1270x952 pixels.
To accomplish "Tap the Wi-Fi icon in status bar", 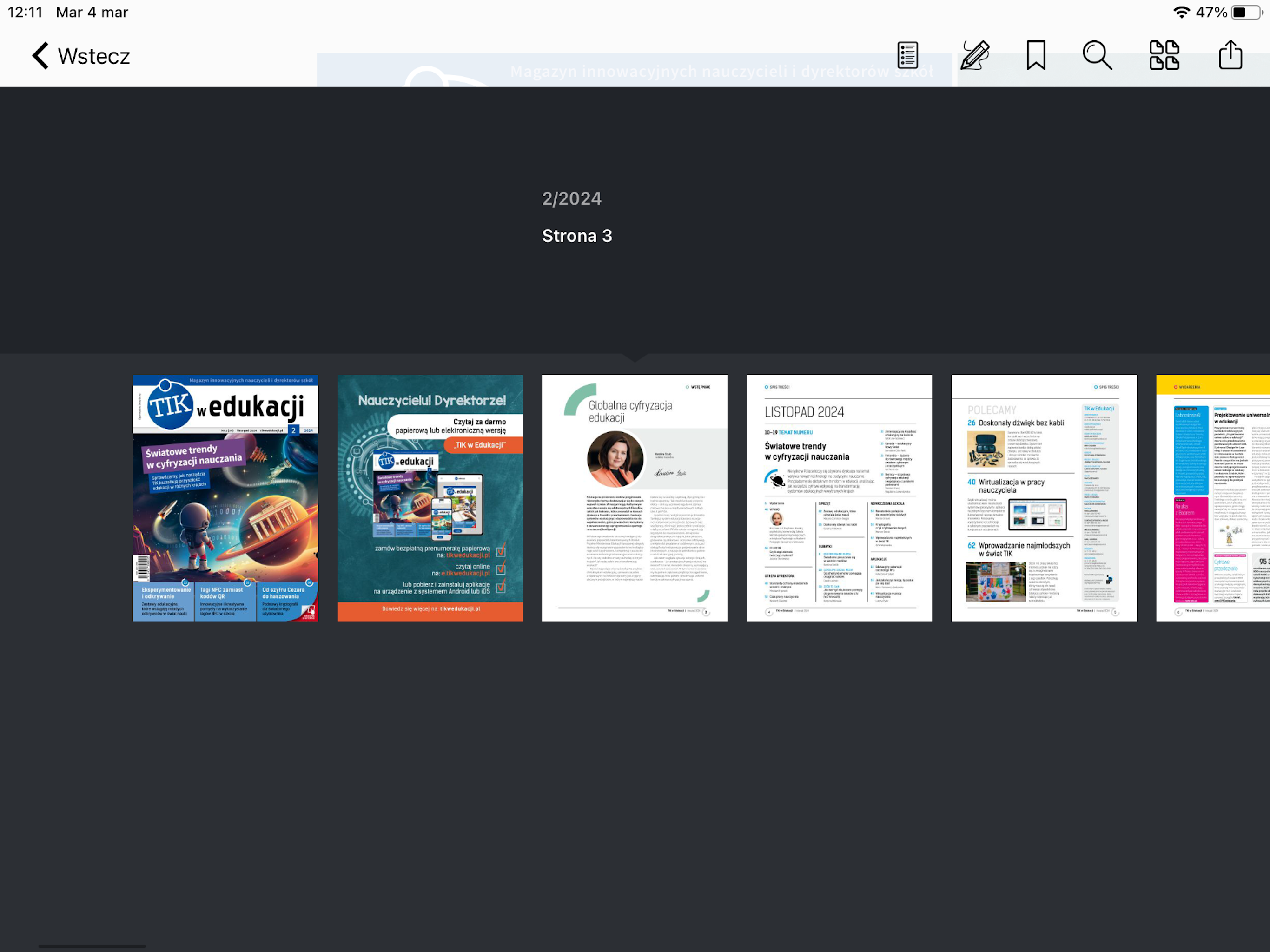I will click(x=1182, y=12).
